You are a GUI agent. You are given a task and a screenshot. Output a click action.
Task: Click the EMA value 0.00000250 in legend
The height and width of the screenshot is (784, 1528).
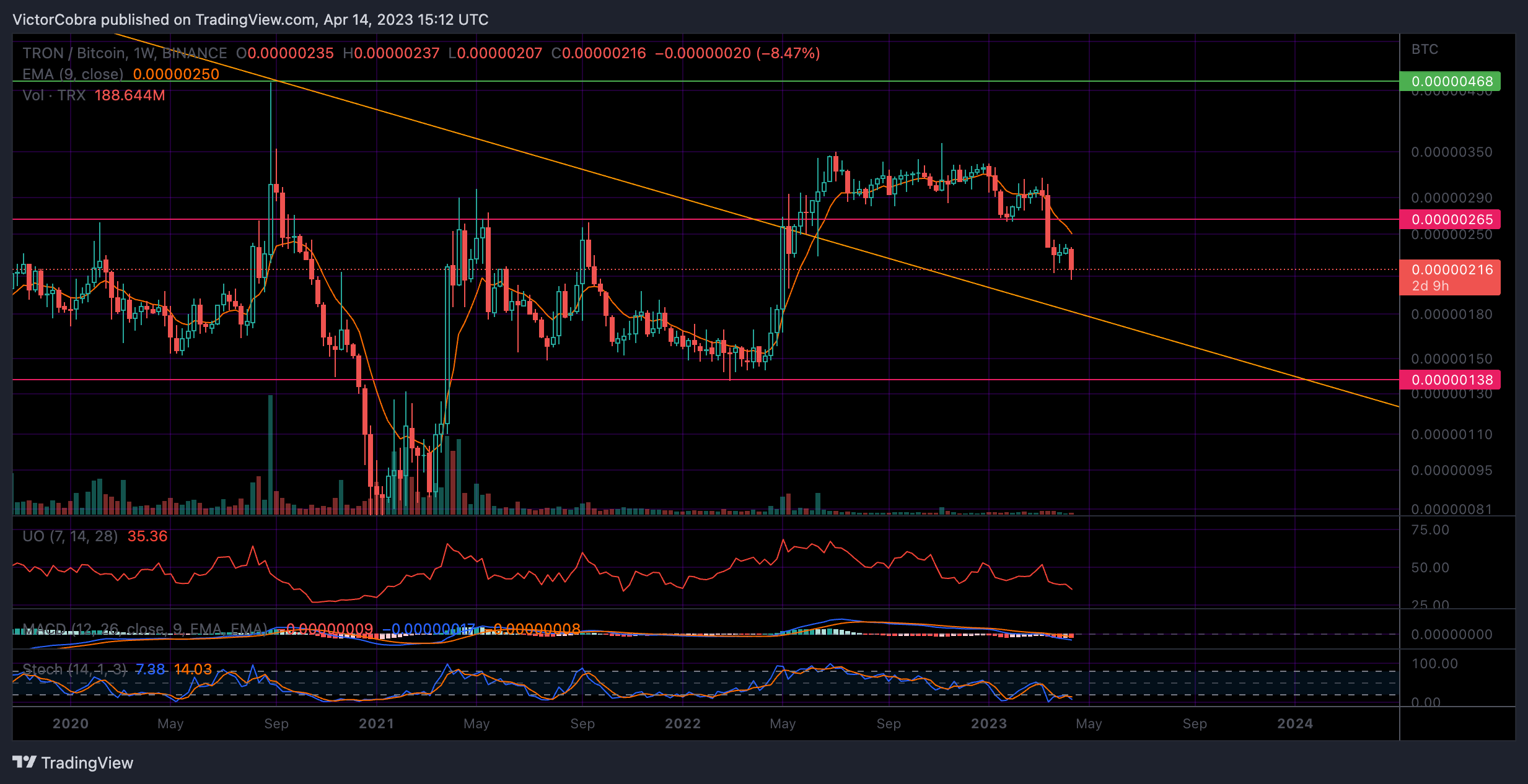[177, 74]
